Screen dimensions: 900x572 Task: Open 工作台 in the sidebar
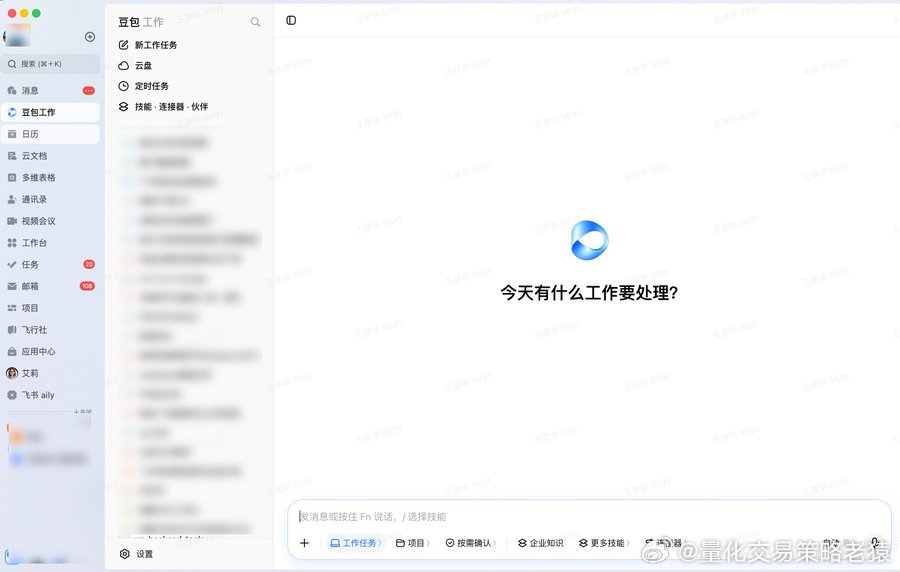click(51, 243)
